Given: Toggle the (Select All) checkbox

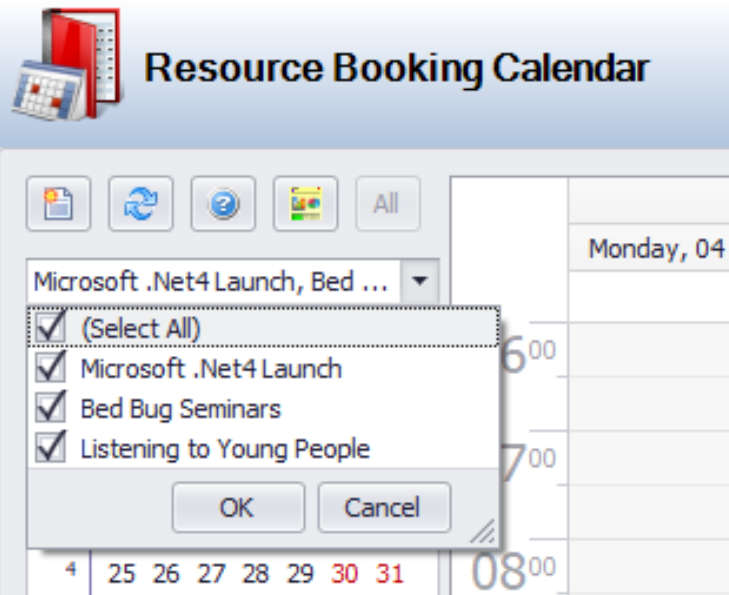Looking at the screenshot, I should pyautogui.click(x=50, y=328).
